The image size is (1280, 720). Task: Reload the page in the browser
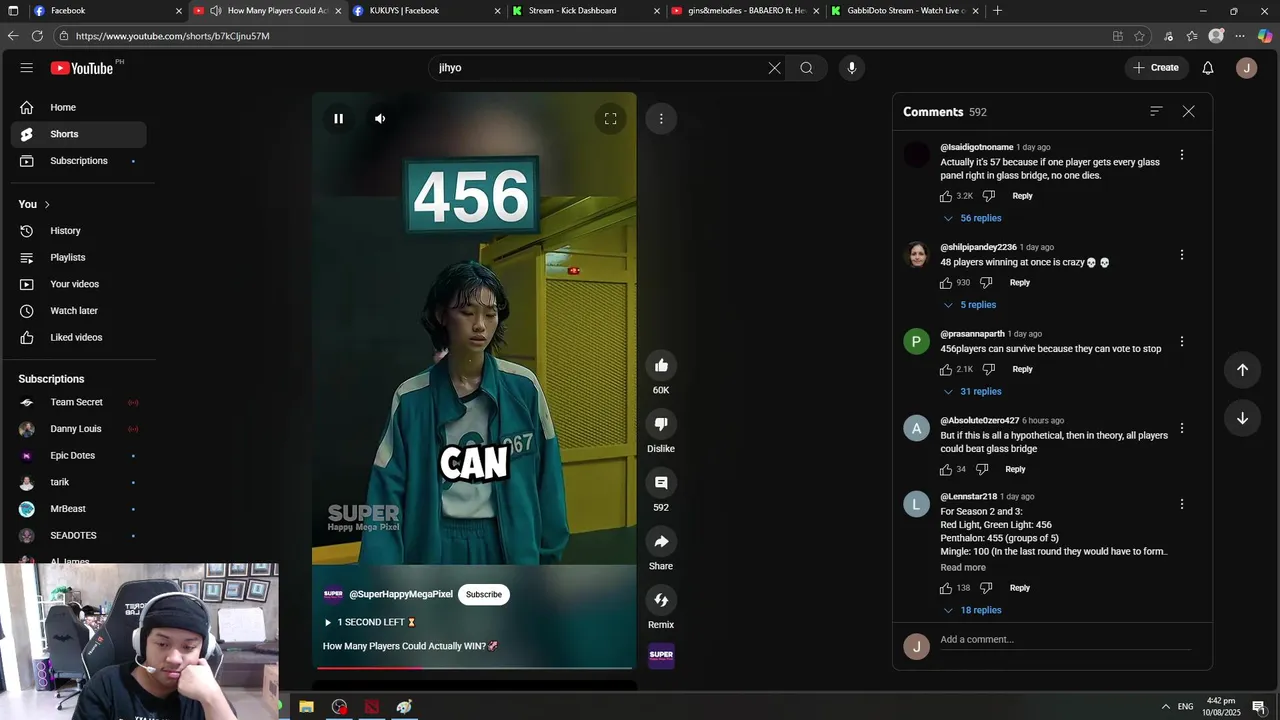pyautogui.click(x=37, y=36)
